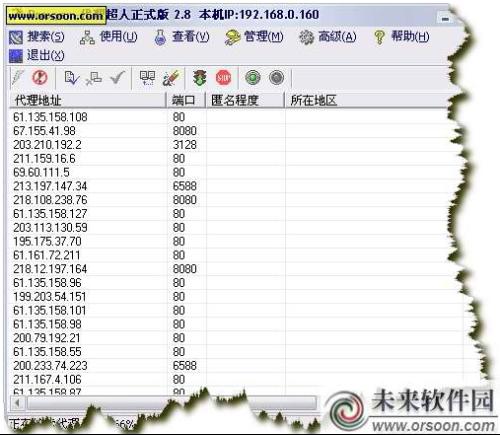The height and width of the screenshot is (435, 500).
Task: Click the 帮助 question mark icon
Action: (379, 37)
